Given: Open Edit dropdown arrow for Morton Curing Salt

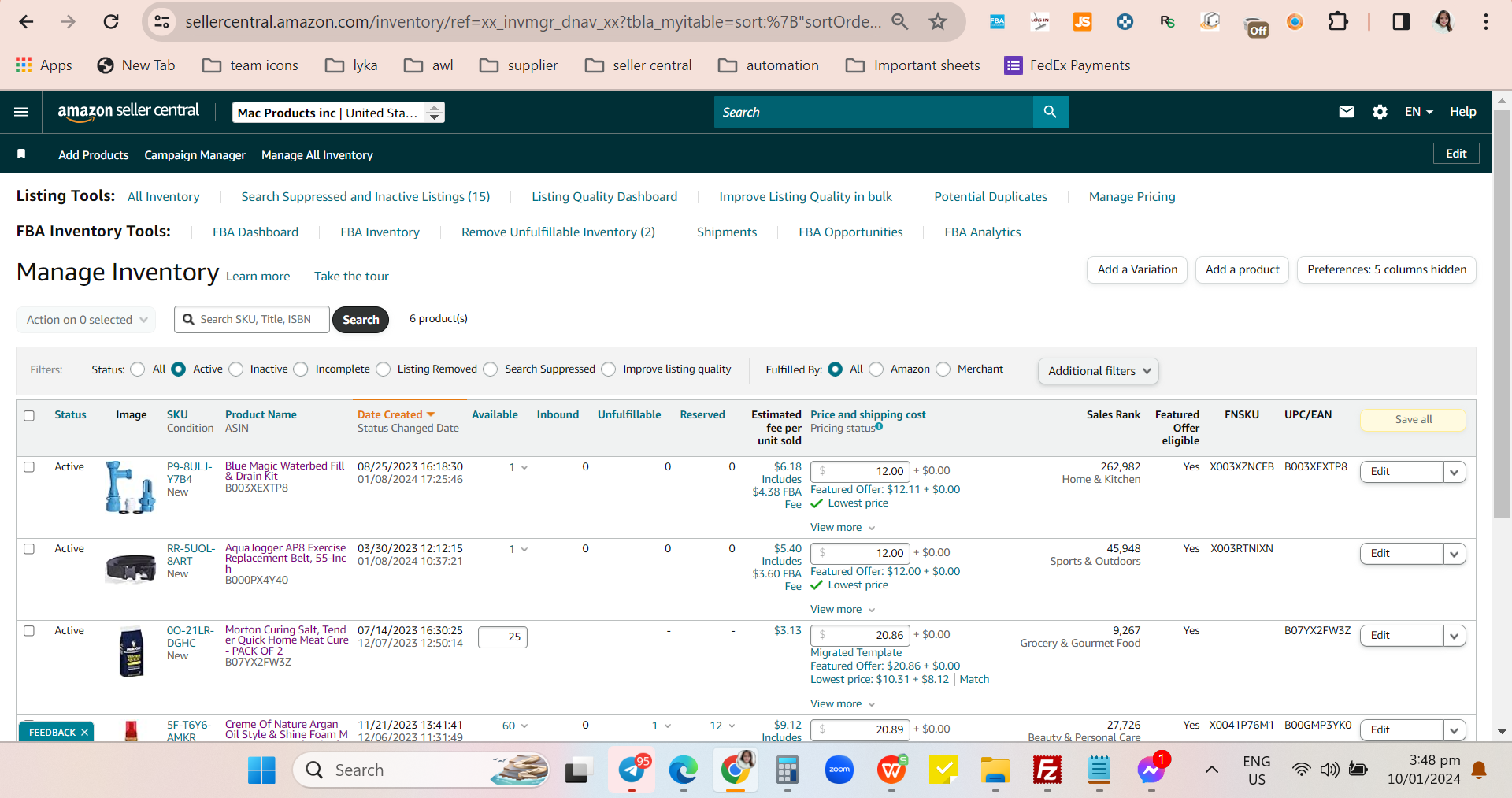Looking at the screenshot, I should (x=1454, y=636).
